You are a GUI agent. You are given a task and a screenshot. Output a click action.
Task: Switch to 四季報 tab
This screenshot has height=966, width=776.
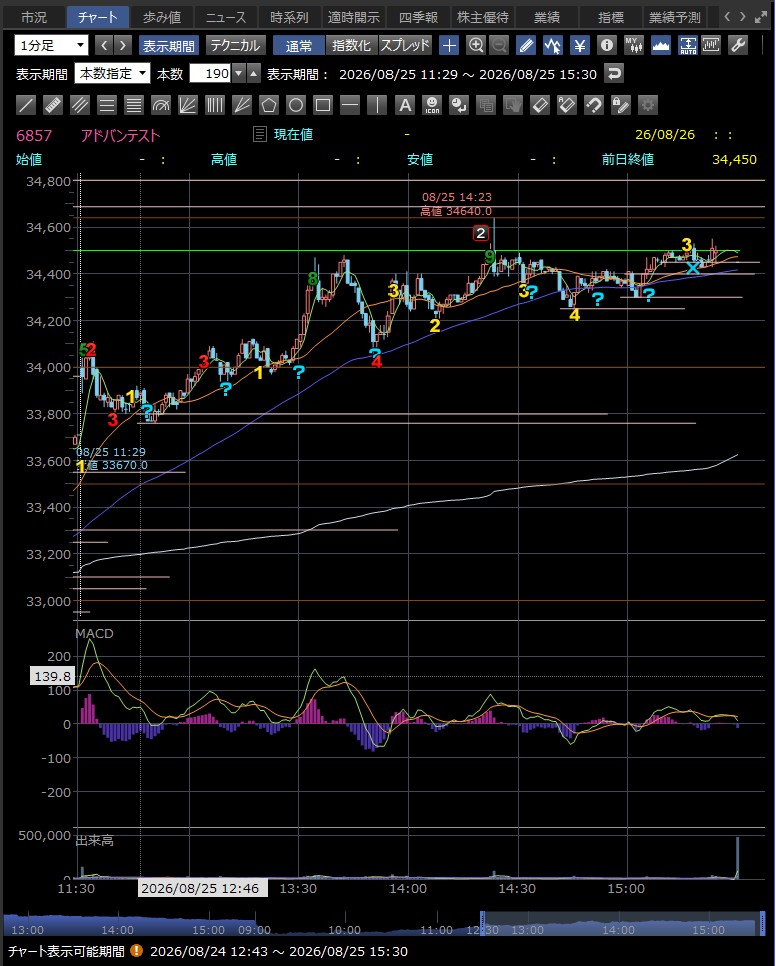point(418,17)
